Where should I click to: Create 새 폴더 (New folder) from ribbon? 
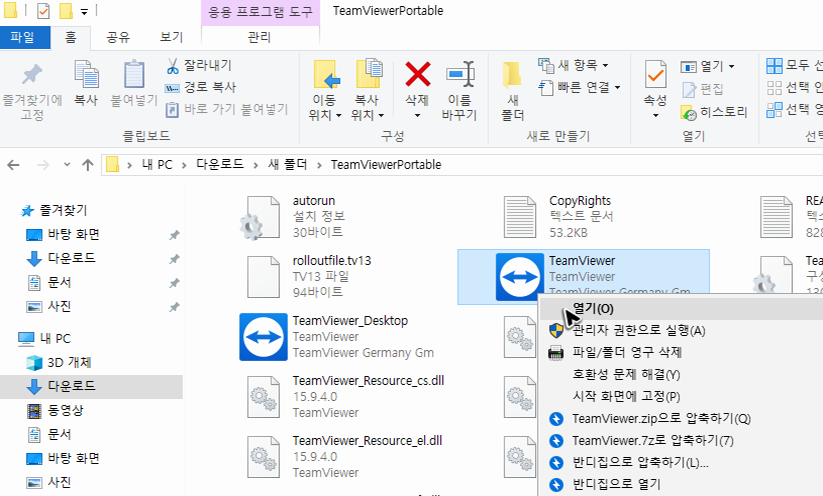pos(512,90)
